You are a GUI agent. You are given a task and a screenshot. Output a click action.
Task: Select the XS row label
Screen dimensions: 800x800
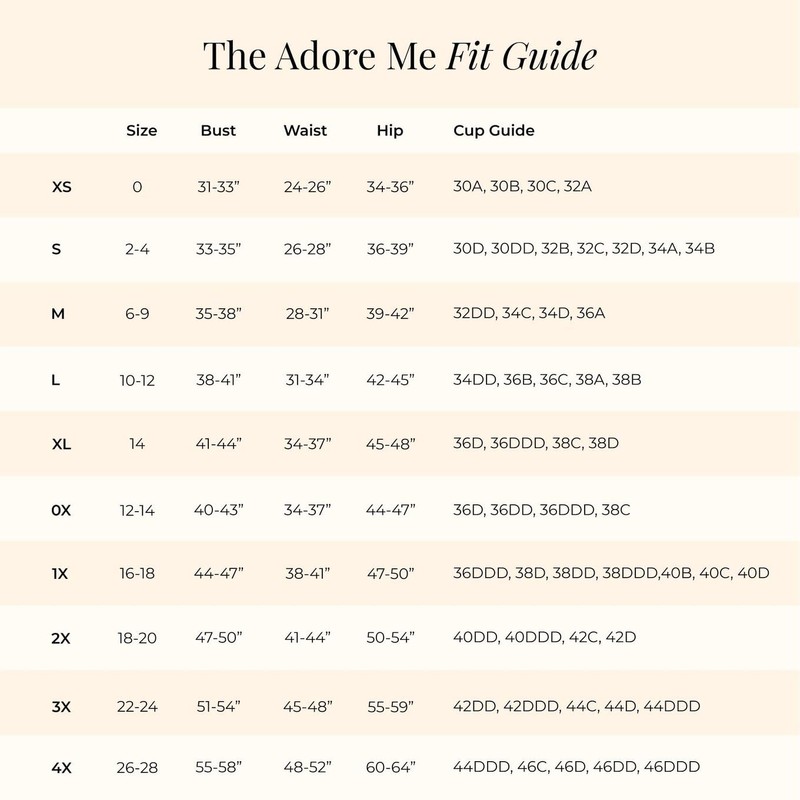coord(61,186)
